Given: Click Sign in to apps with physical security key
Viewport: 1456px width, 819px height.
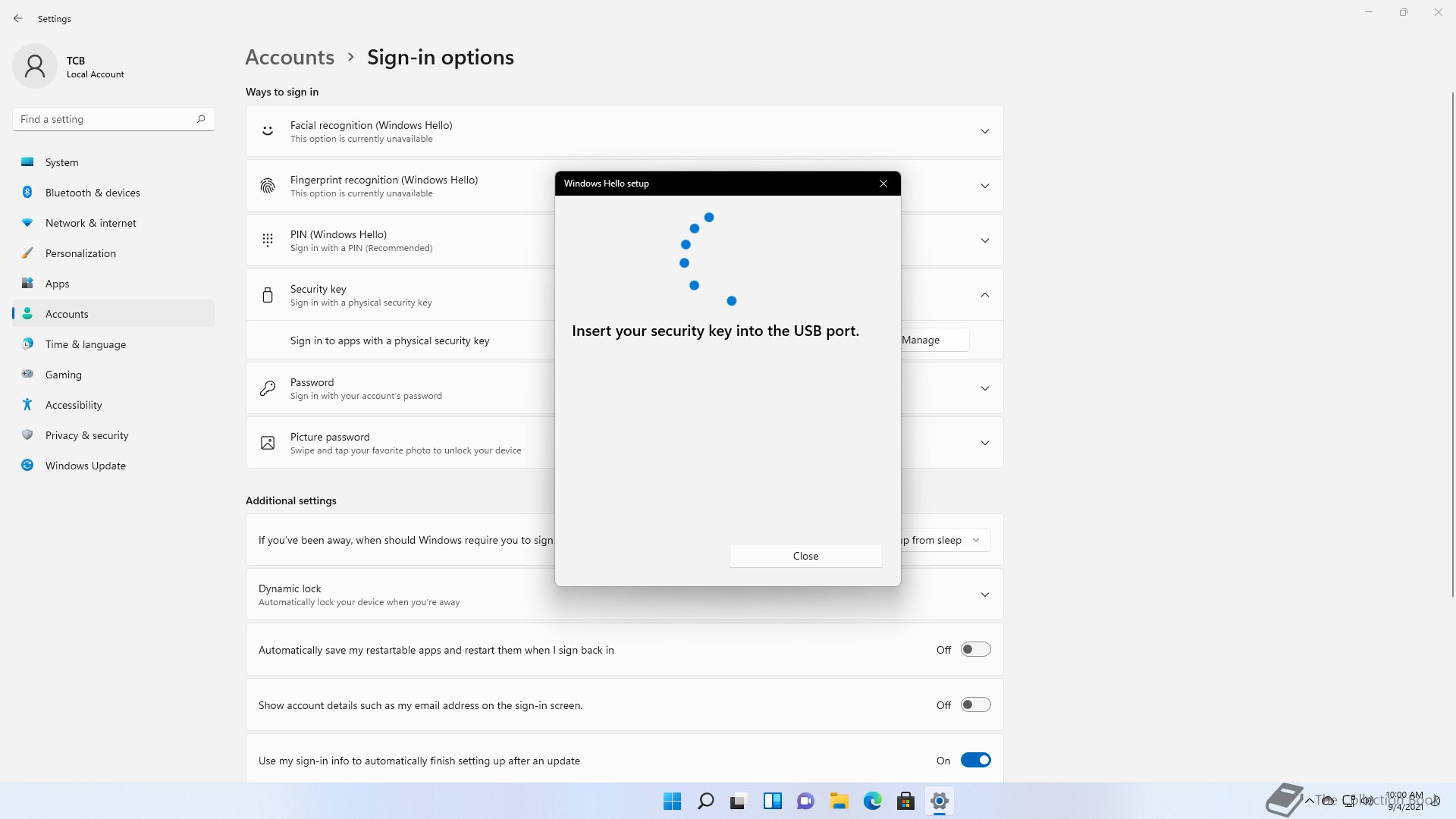Looking at the screenshot, I should pos(390,340).
